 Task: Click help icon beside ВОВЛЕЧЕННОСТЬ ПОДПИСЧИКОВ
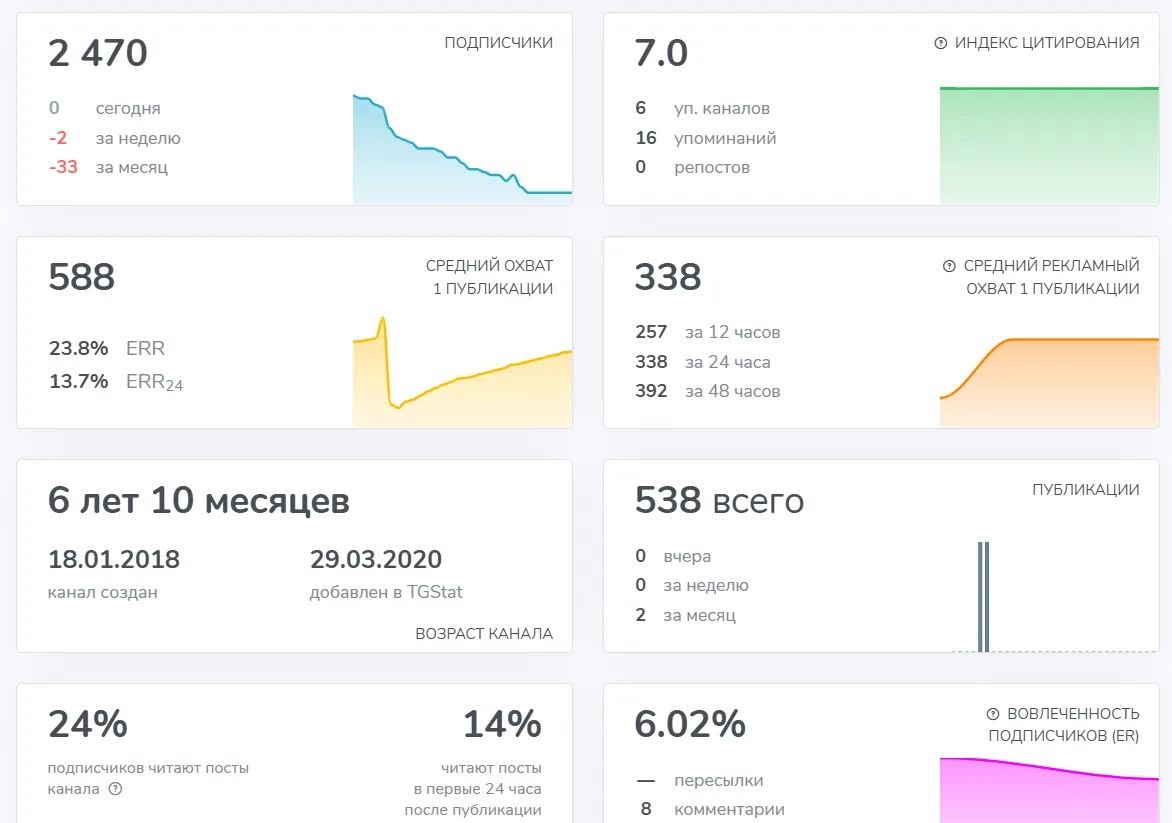pyautogui.click(x=993, y=714)
